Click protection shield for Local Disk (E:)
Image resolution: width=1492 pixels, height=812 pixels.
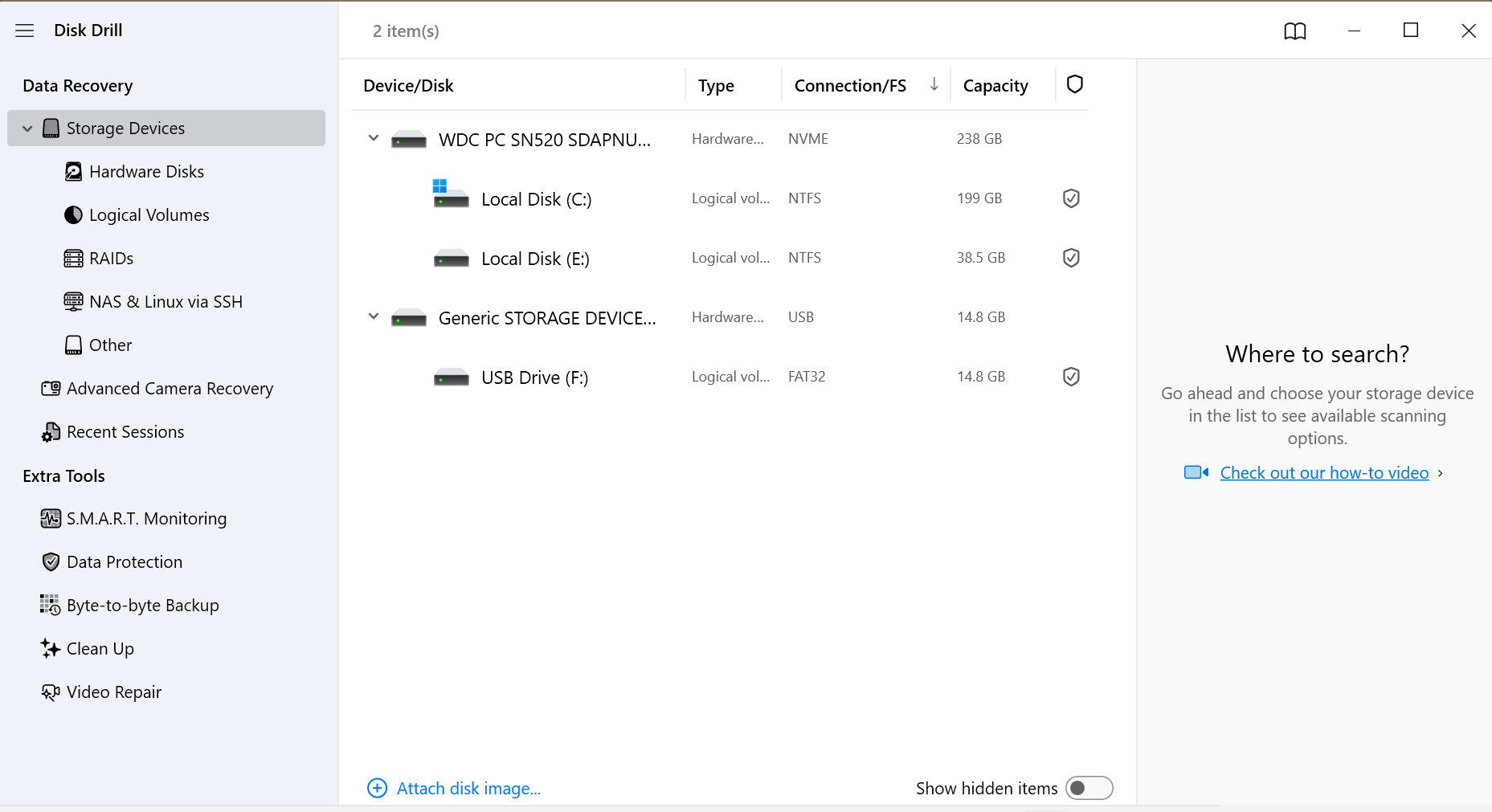[1071, 258]
